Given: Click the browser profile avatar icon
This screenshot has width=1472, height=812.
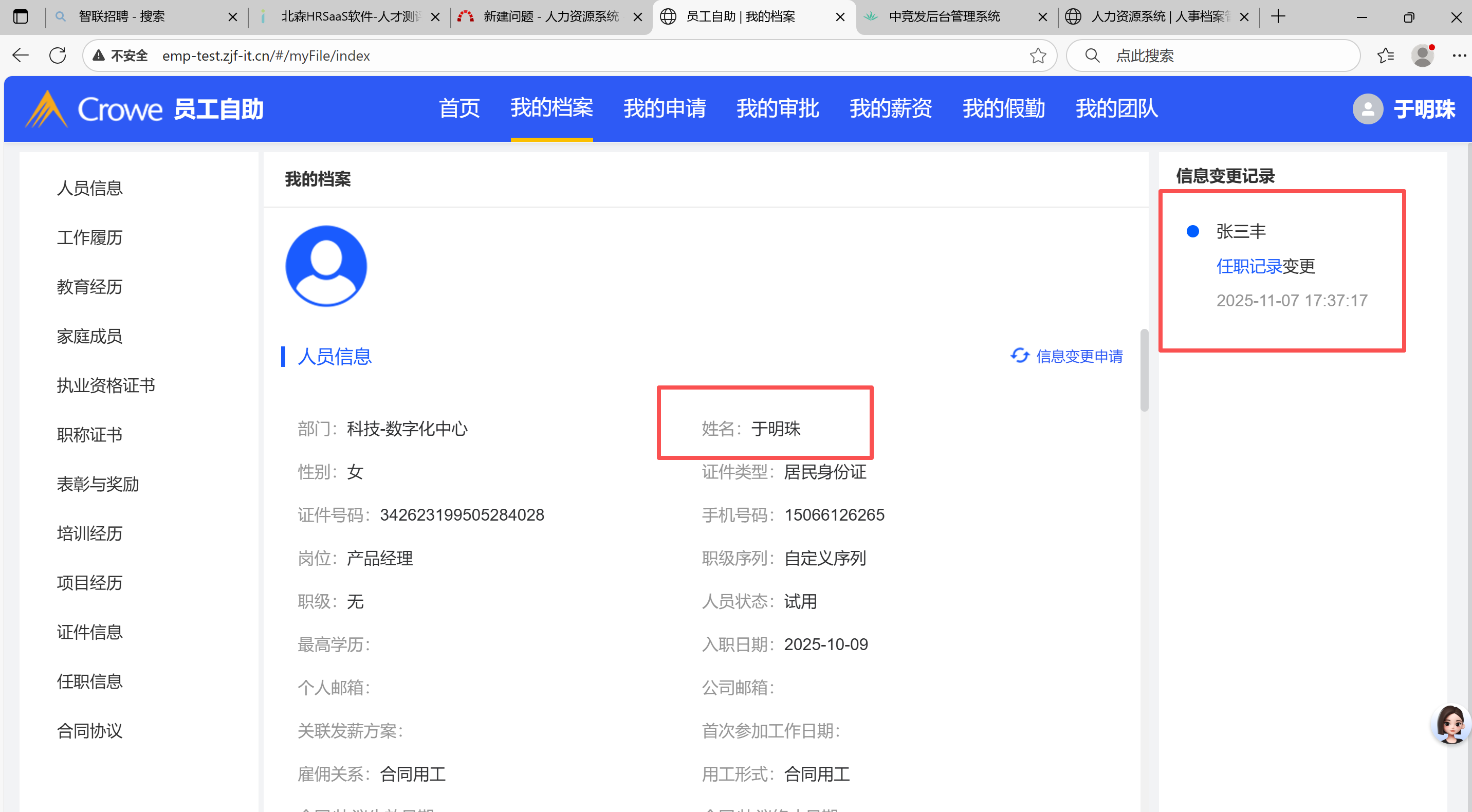Looking at the screenshot, I should click(x=1422, y=56).
